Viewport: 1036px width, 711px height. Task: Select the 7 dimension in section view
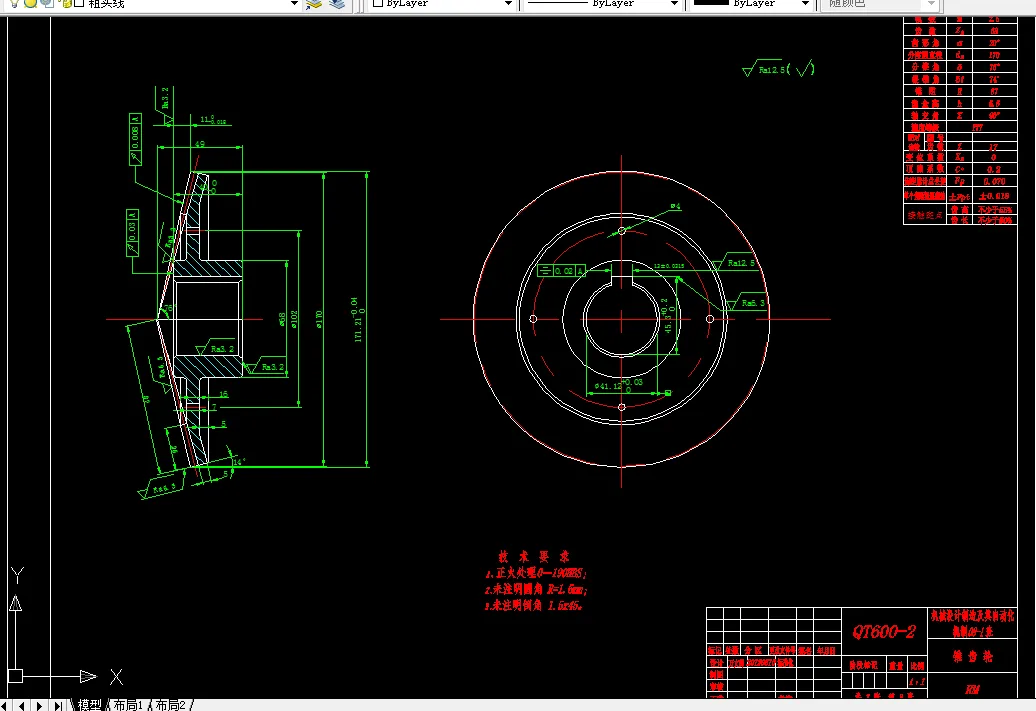pyautogui.click(x=214, y=408)
